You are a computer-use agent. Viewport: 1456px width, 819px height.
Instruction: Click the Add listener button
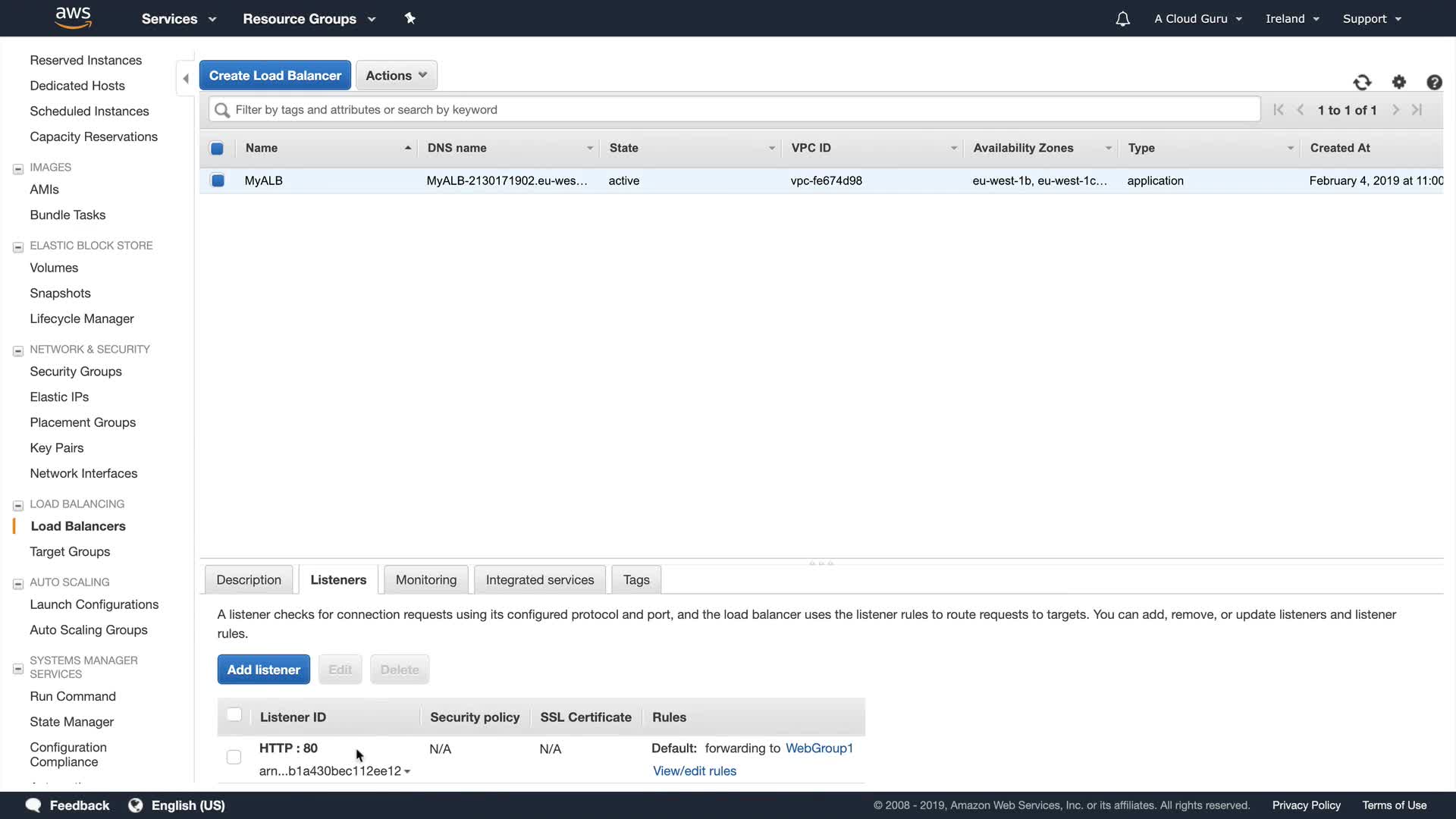click(x=263, y=670)
